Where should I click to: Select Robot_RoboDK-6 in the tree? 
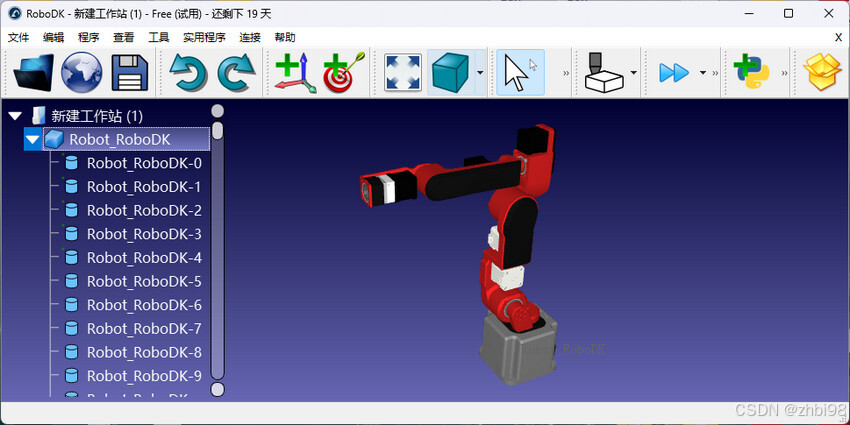(144, 305)
